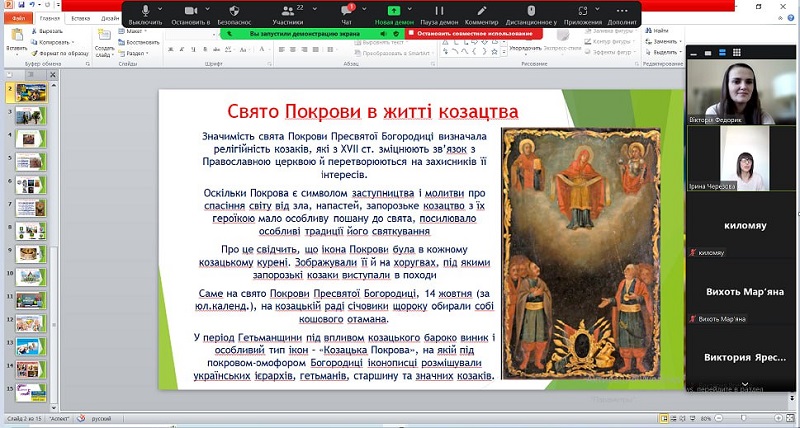Click fit slide to window icon
The height and width of the screenshot is (428, 800).
pyautogui.click(x=791, y=418)
